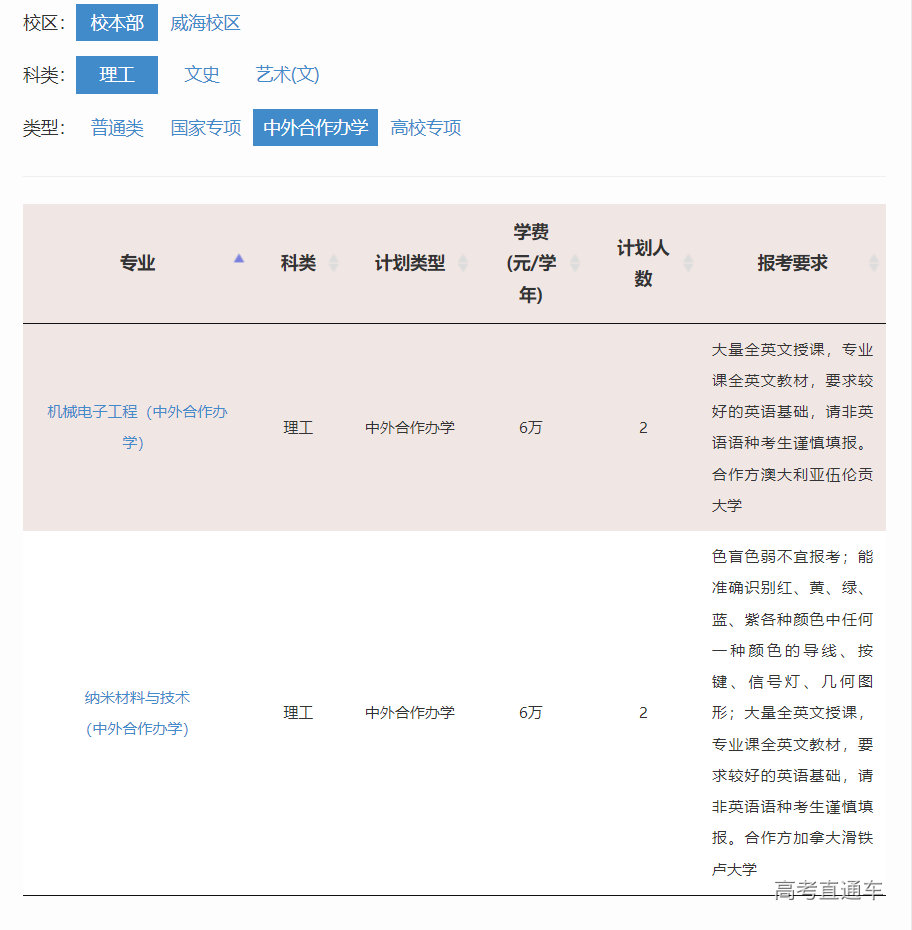
Task: Toggle the 校本部 campus option
Action: click(117, 23)
